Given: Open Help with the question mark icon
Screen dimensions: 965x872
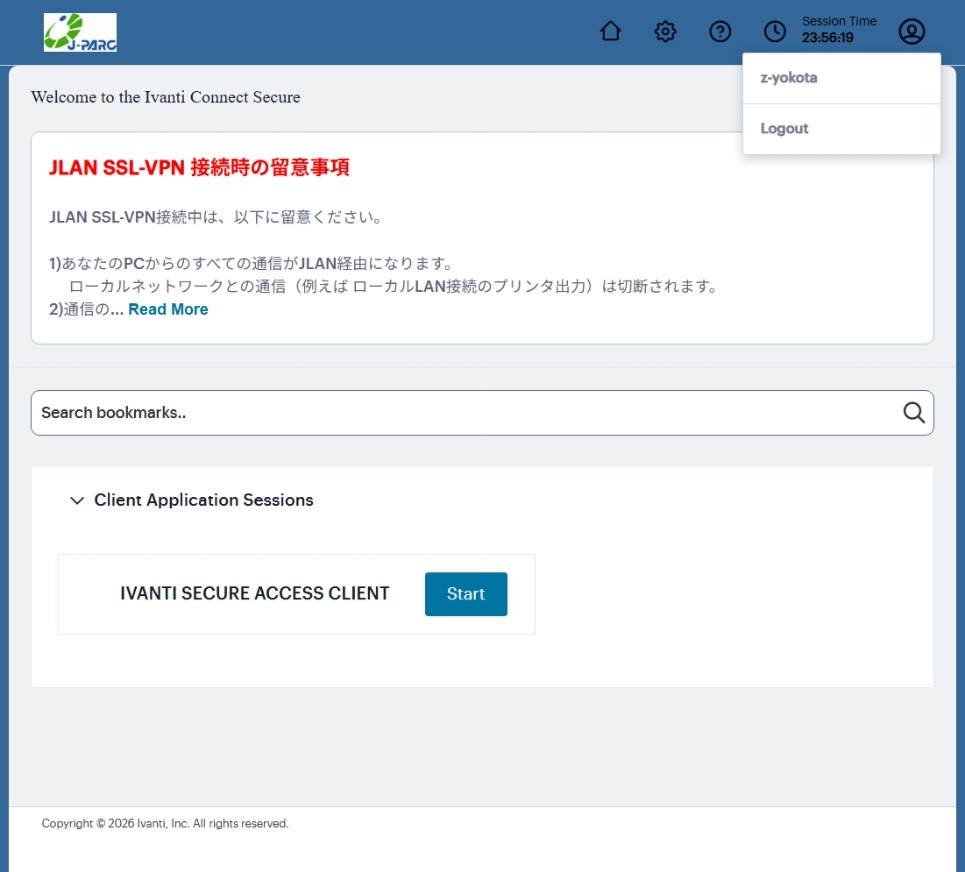Looking at the screenshot, I should tap(720, 32).
